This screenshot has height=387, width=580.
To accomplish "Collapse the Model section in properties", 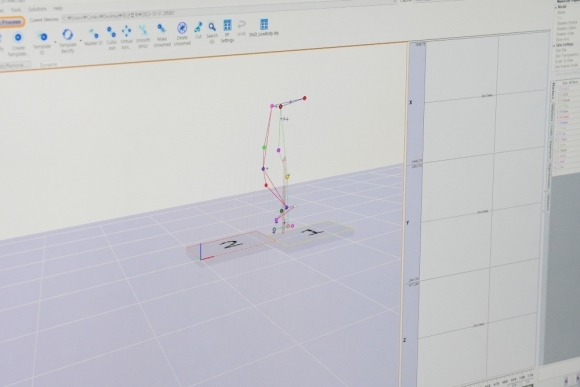I will pyautogui.click(x=555, y=7).
